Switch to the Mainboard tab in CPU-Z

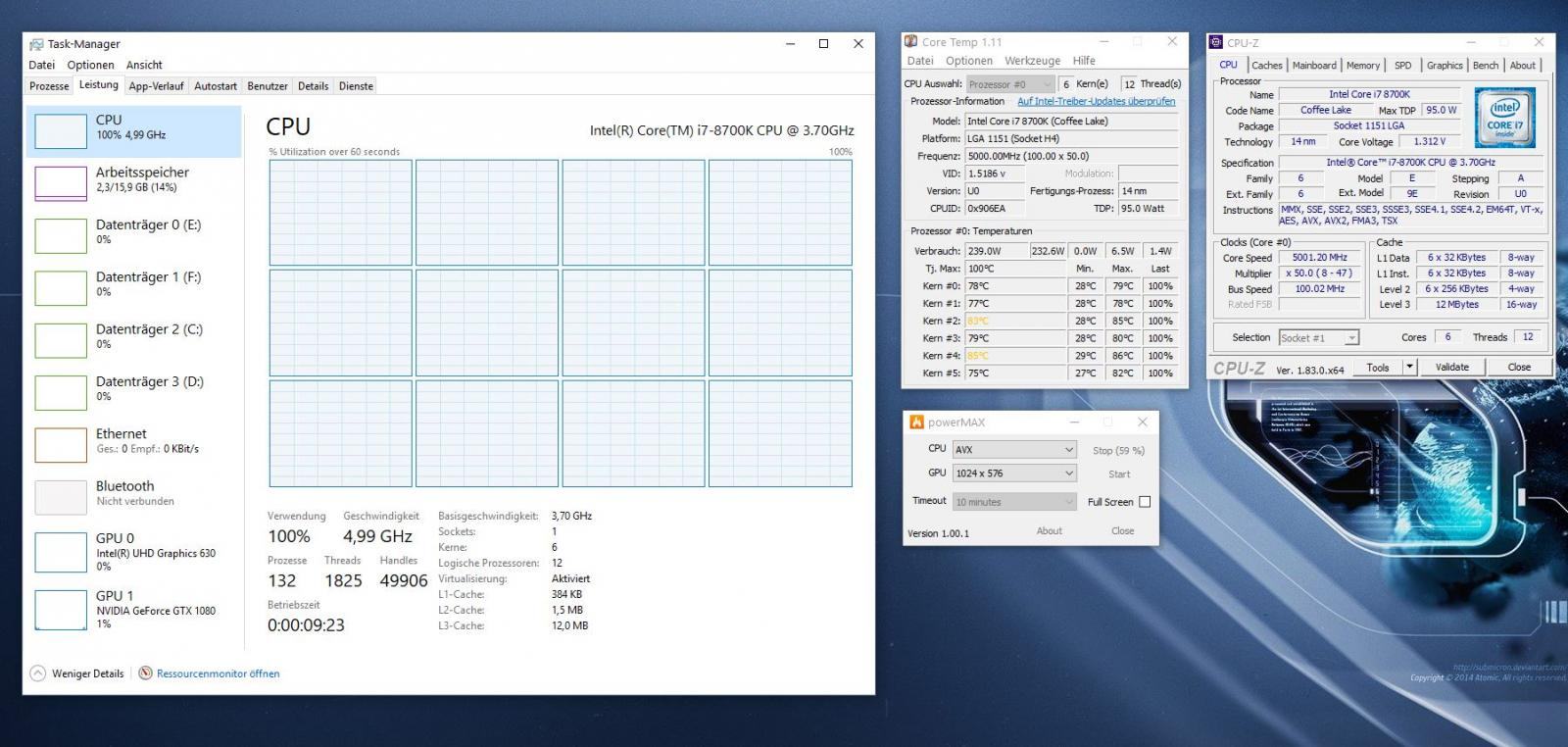(x=1314, y=66)
